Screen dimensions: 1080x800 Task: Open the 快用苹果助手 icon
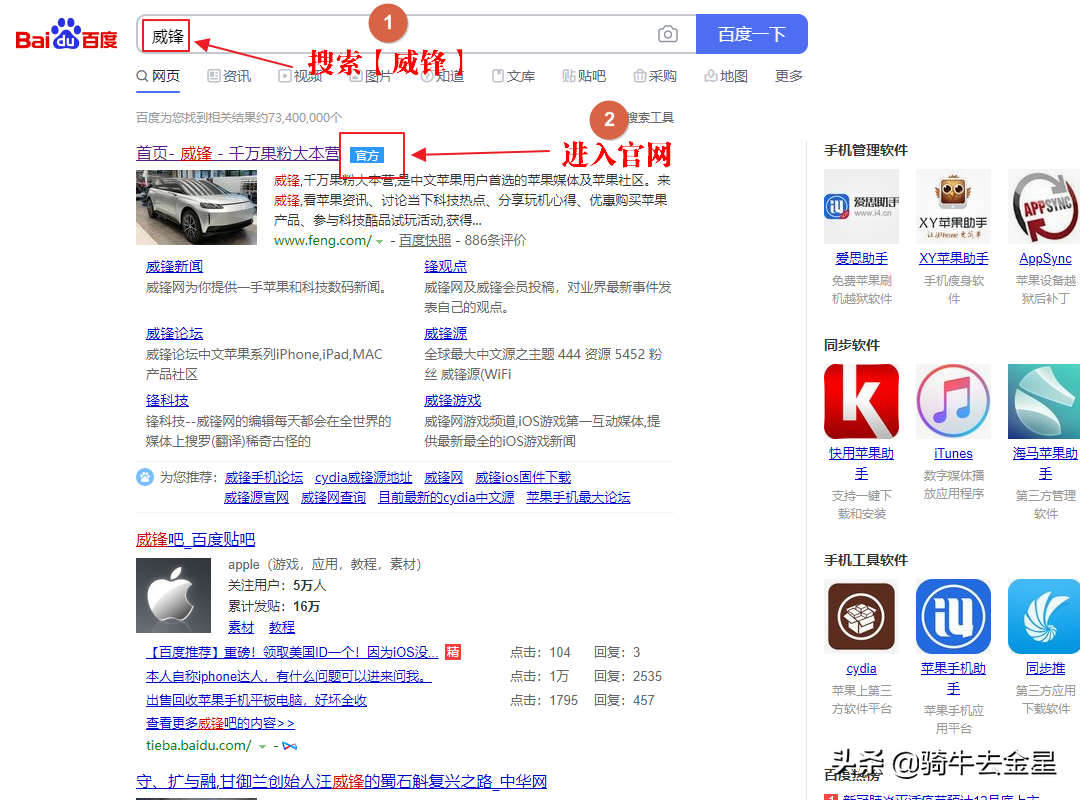[x=861, y=400]
